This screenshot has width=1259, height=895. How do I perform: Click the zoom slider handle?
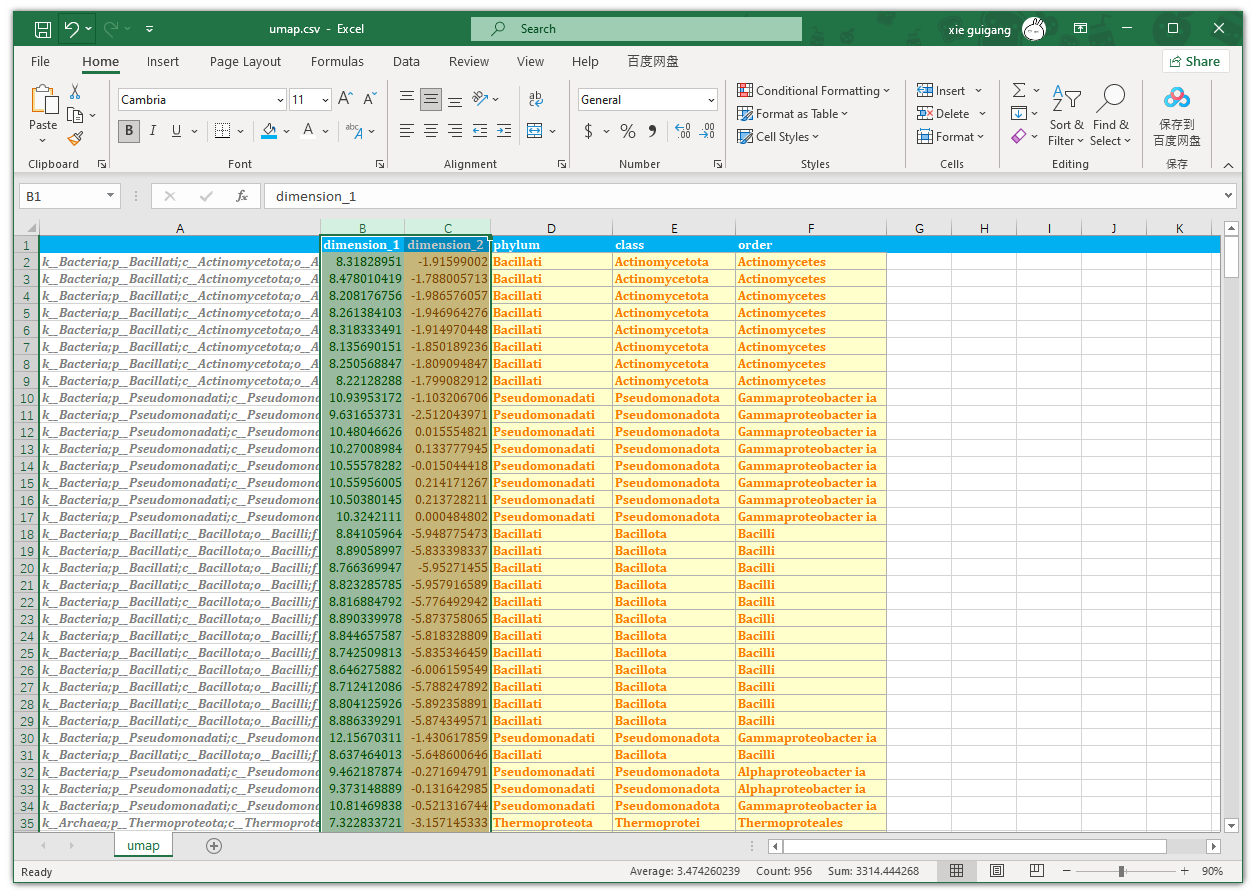pos(1122,871)
